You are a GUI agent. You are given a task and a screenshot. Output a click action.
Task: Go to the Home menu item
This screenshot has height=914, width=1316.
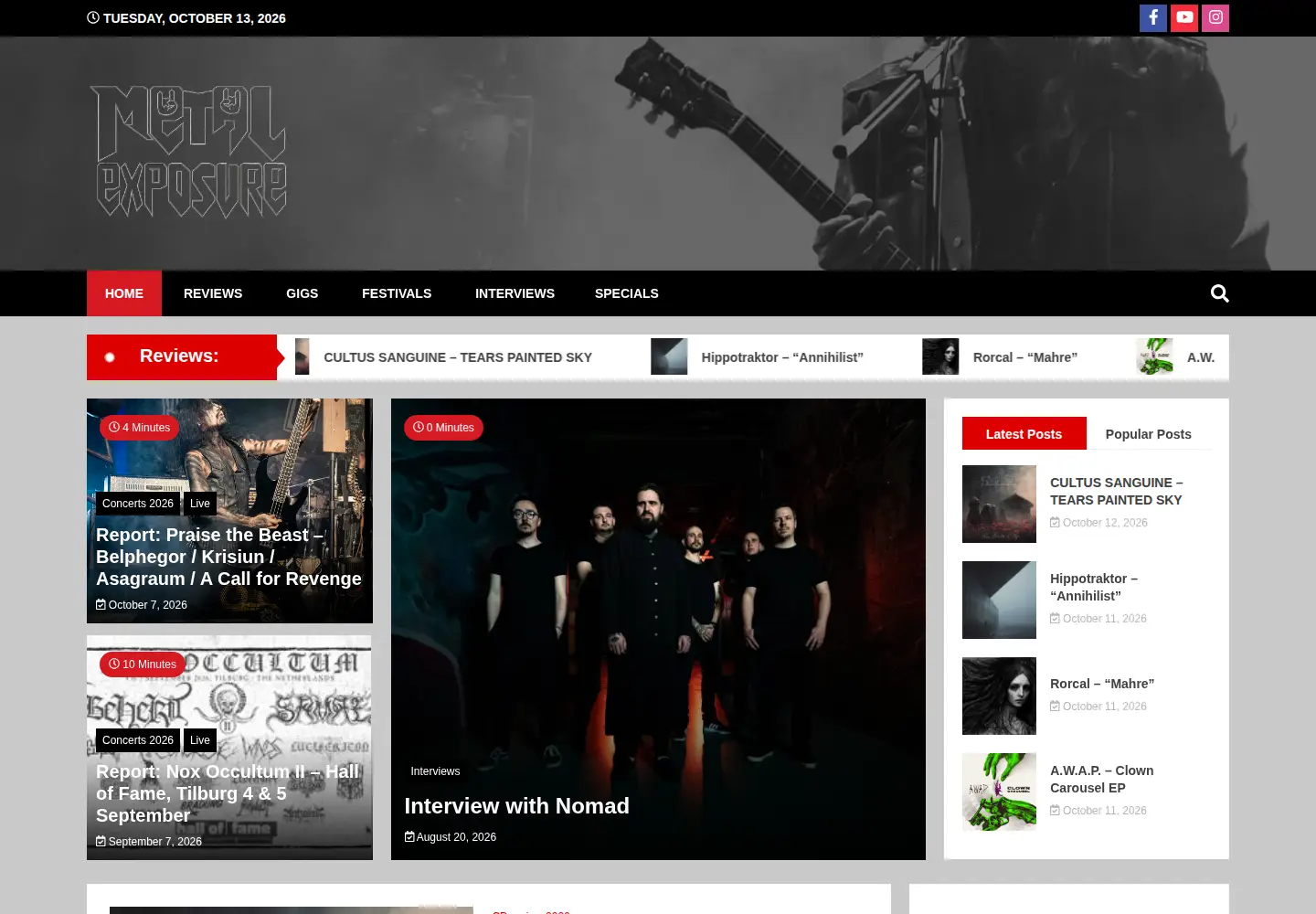click(x=124, y=293)
